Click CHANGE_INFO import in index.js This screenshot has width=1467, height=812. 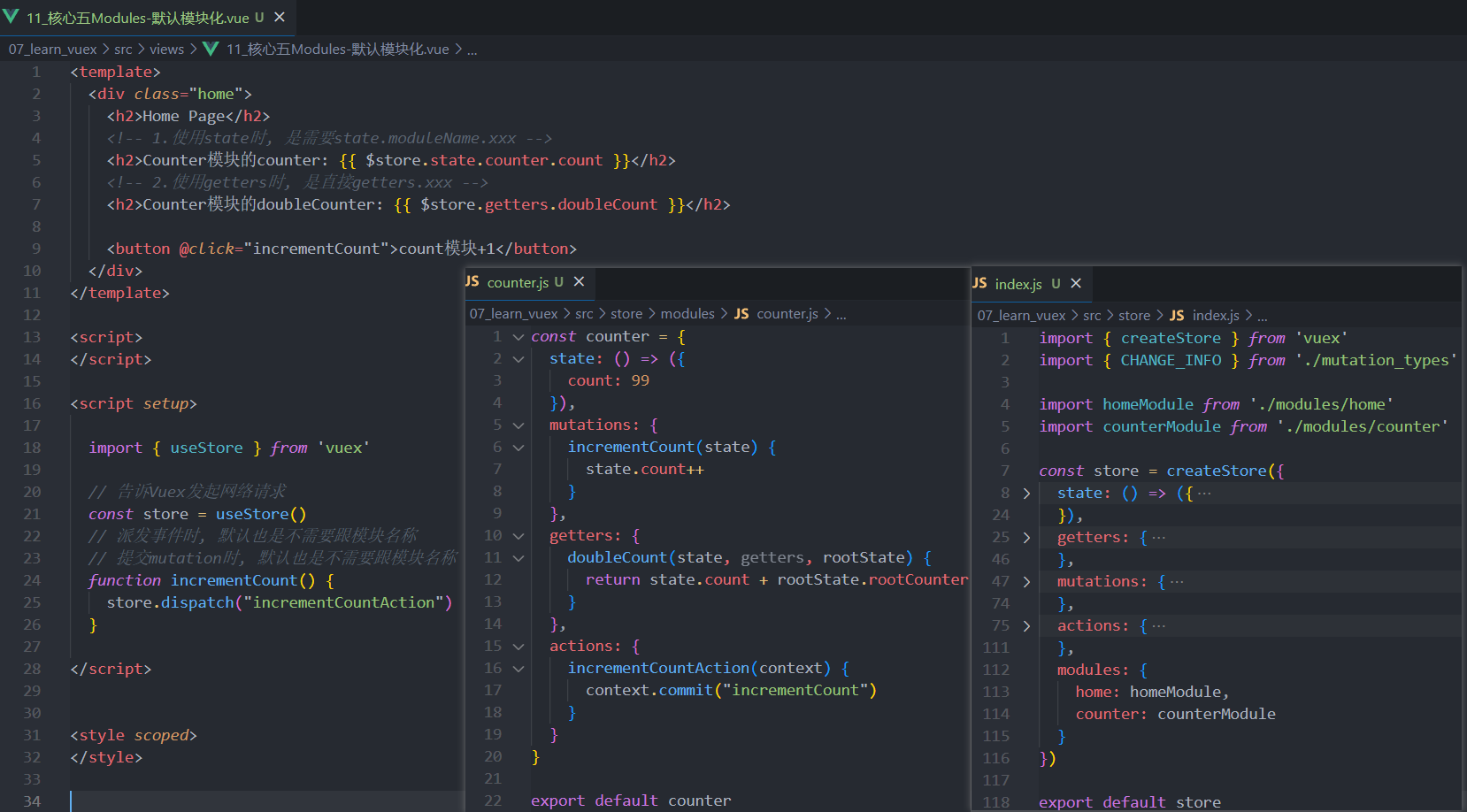coord(1171,360)
